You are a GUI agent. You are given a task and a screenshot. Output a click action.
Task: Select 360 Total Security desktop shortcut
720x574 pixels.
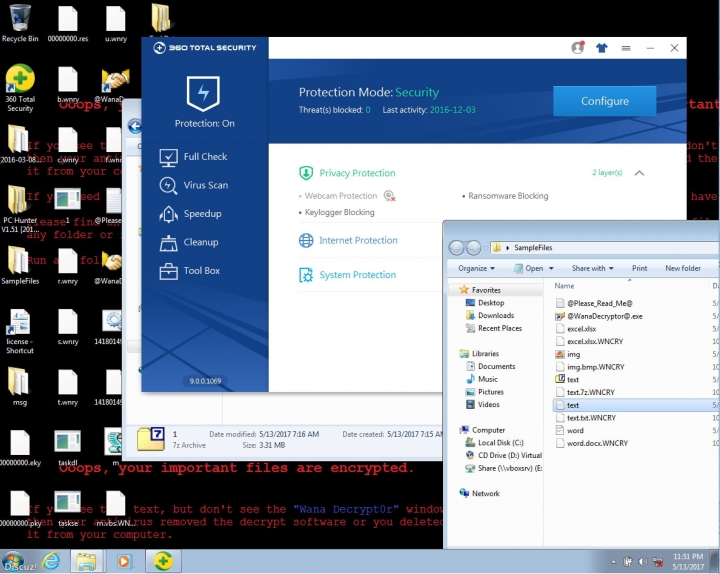[20, 88]
